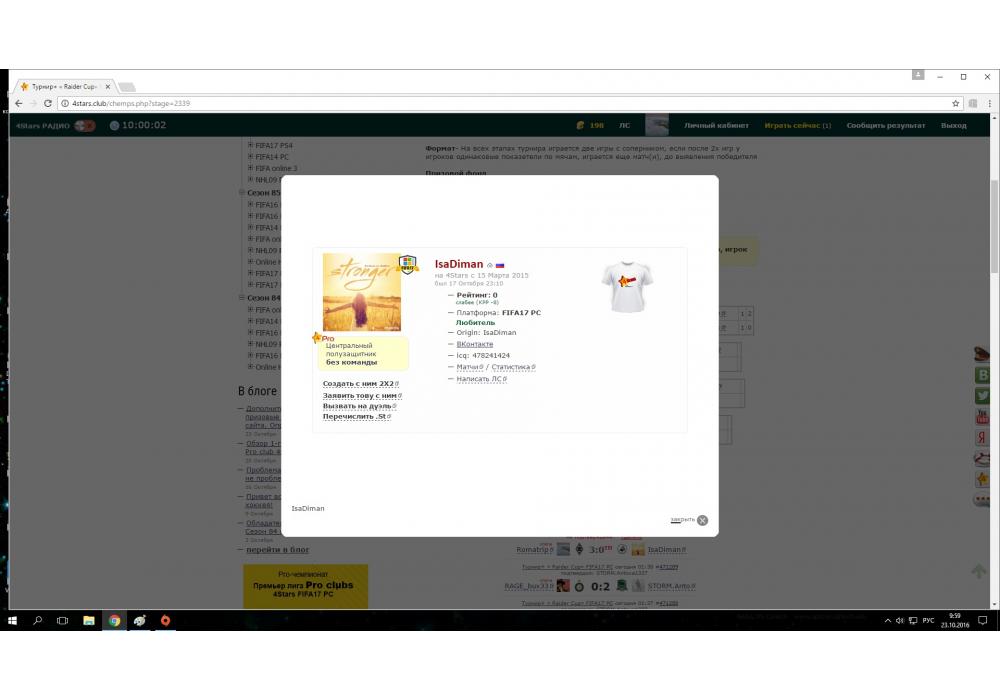Open Action Center notifications icon

click(983, 620)
